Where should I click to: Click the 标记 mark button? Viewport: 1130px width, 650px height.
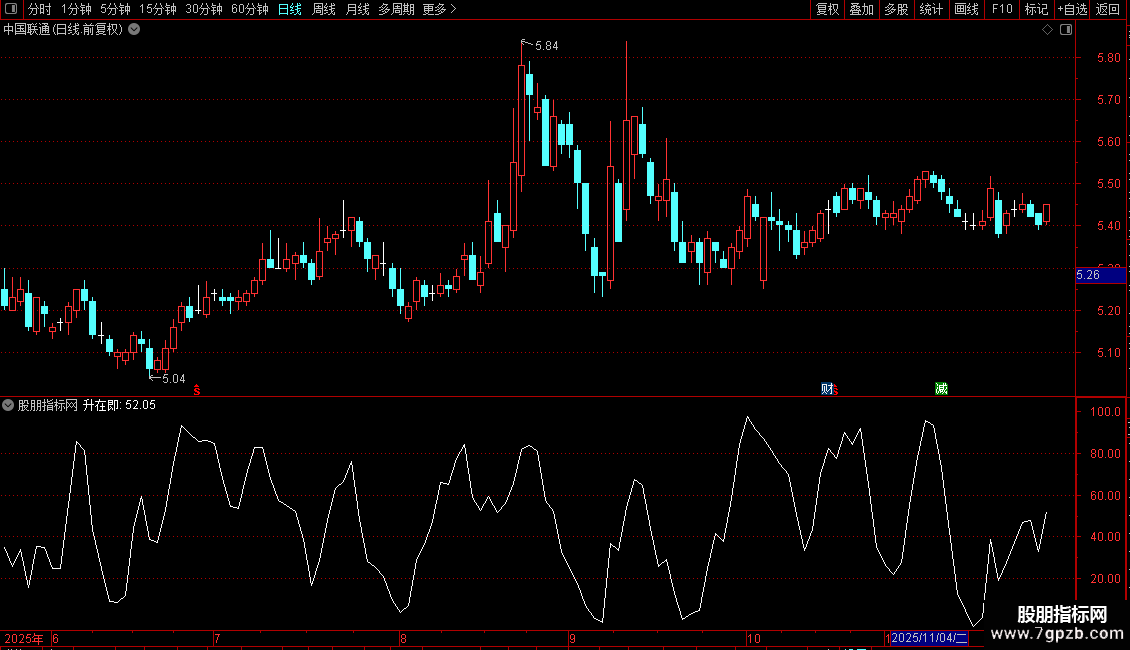click(1036, 9)
